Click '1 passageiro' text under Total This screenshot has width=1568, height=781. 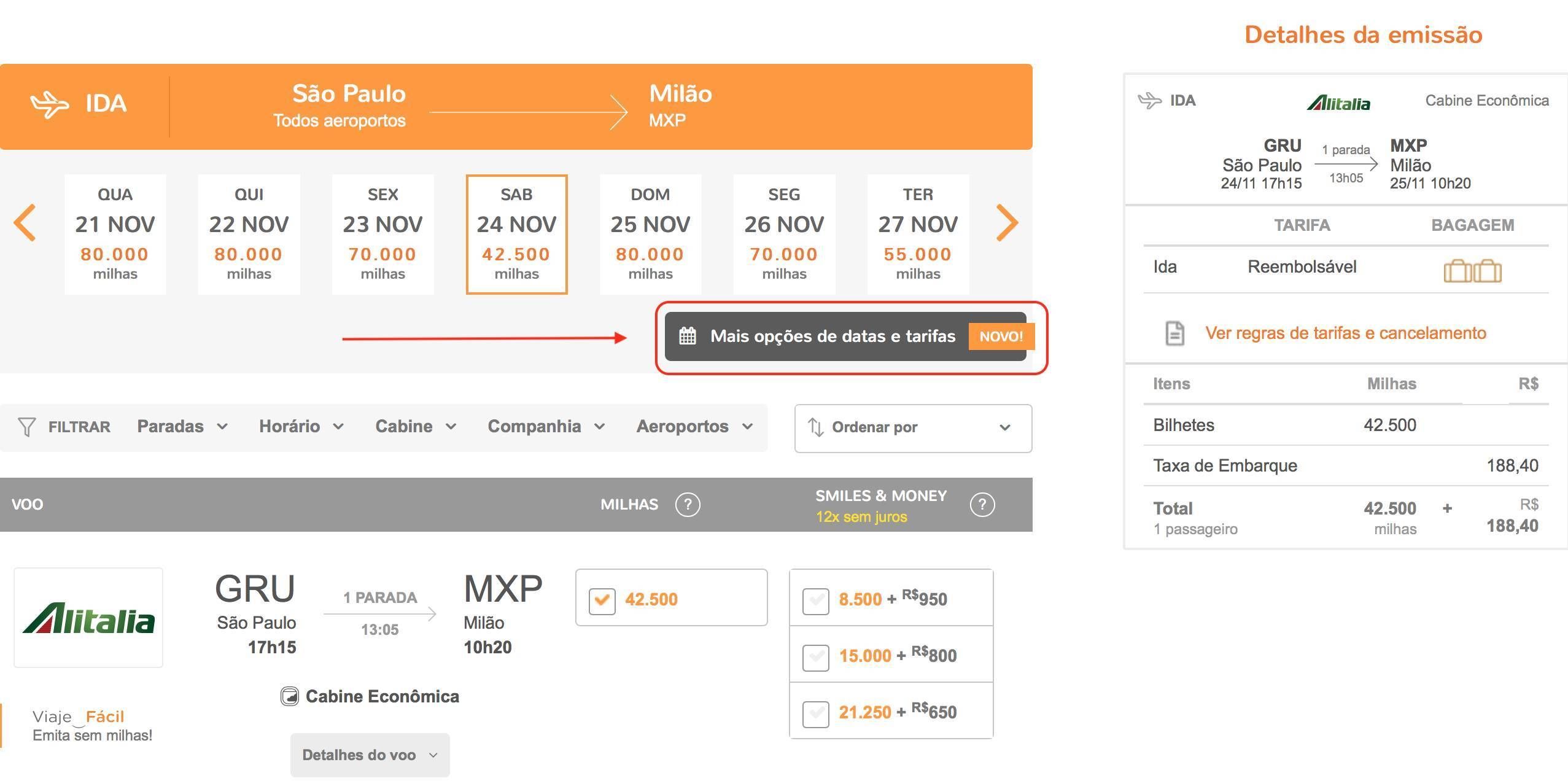pos(1195,529)
